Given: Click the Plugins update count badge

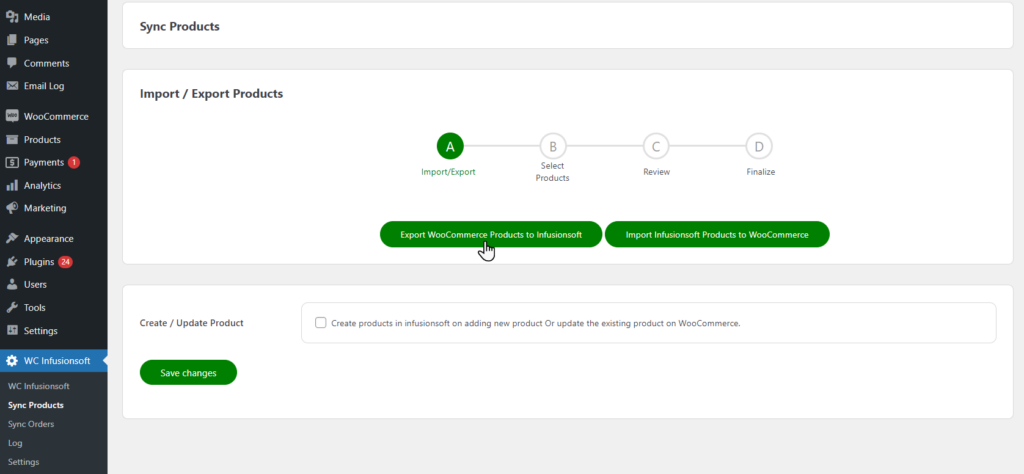Looking at the screenshot, I should (65, 262).
